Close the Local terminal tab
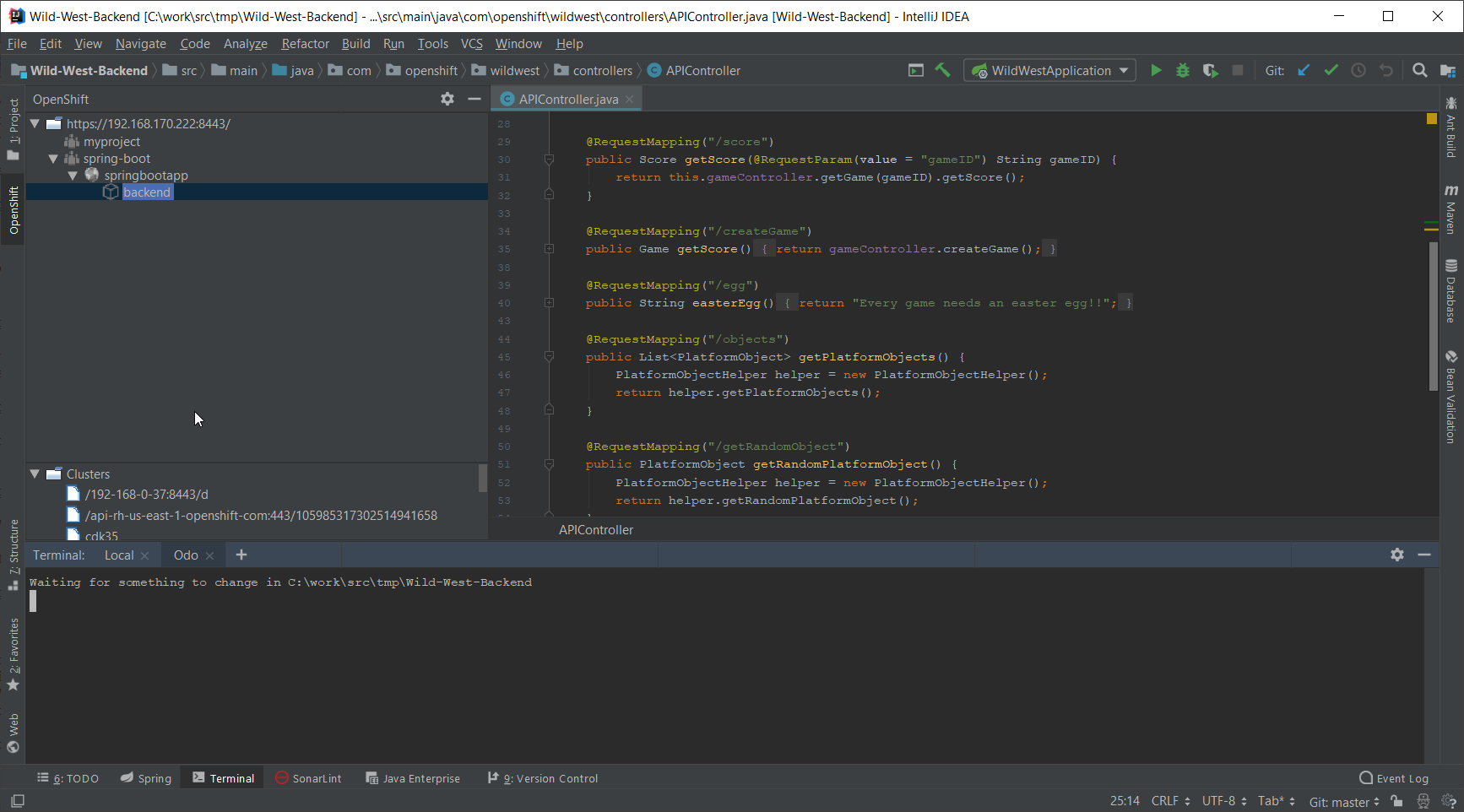This screenshot has width=1464, height=812. coord(144,555)
